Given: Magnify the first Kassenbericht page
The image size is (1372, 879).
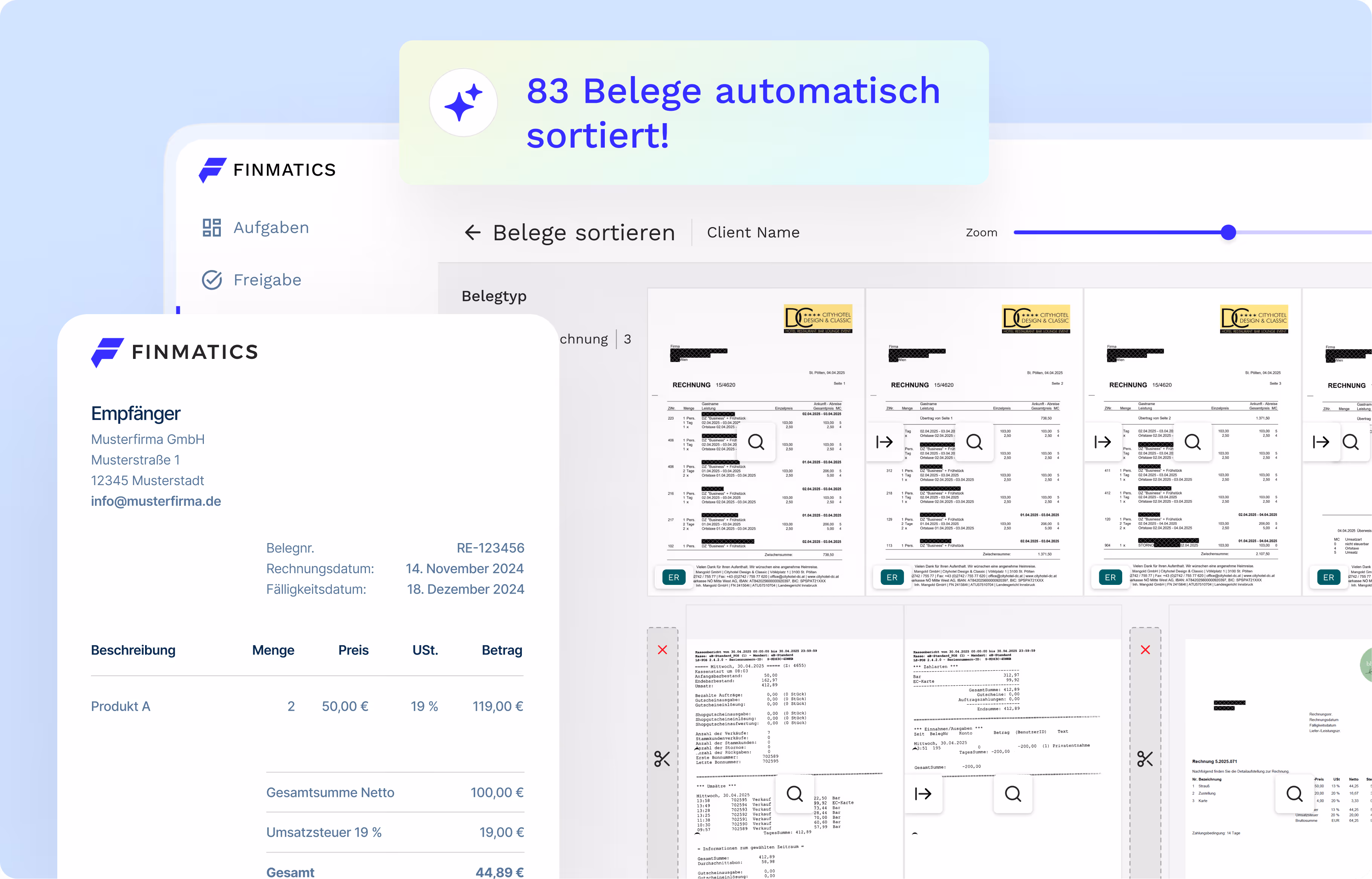Looking at the screenshot, I should [795, 794].
